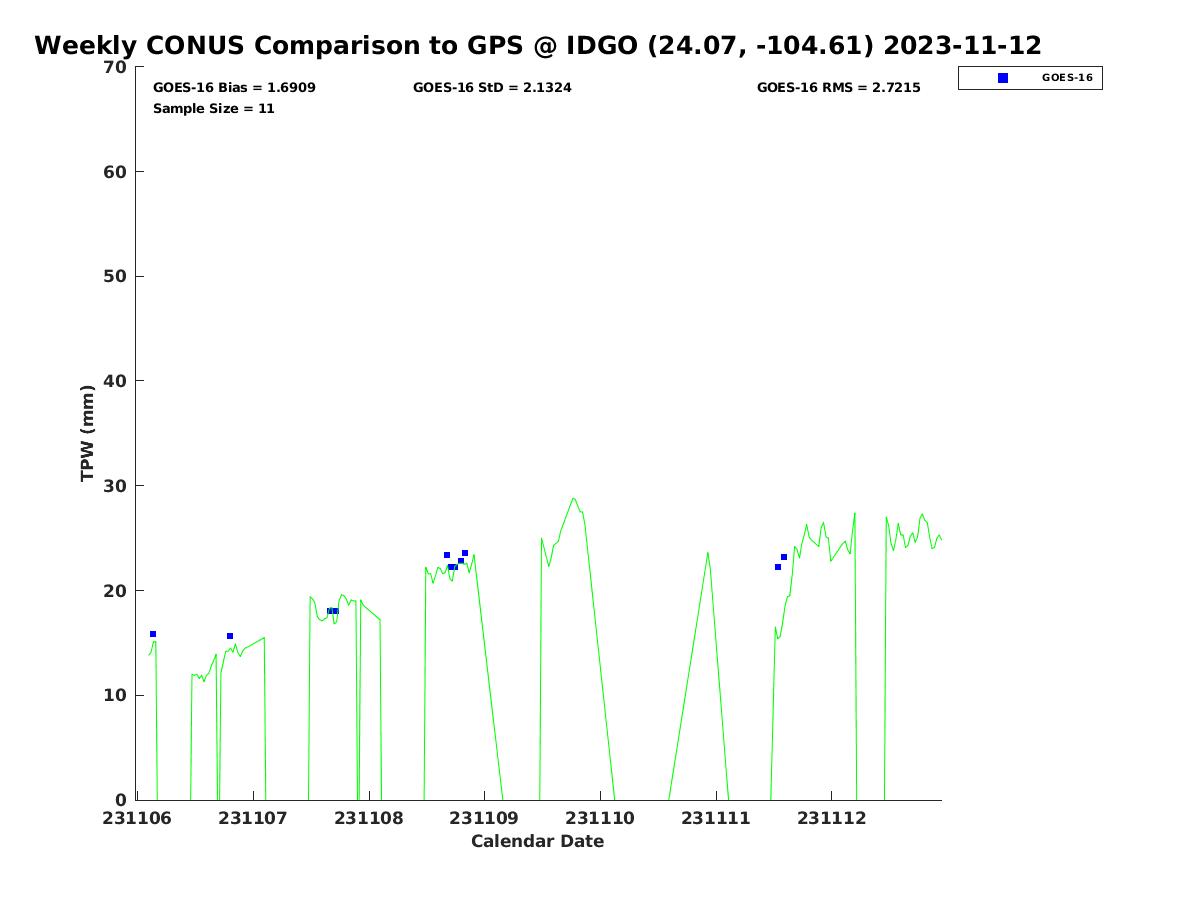1200x900 pixels.
Task: Click the 20 y-axis tick label
Action: coord(116,590)
